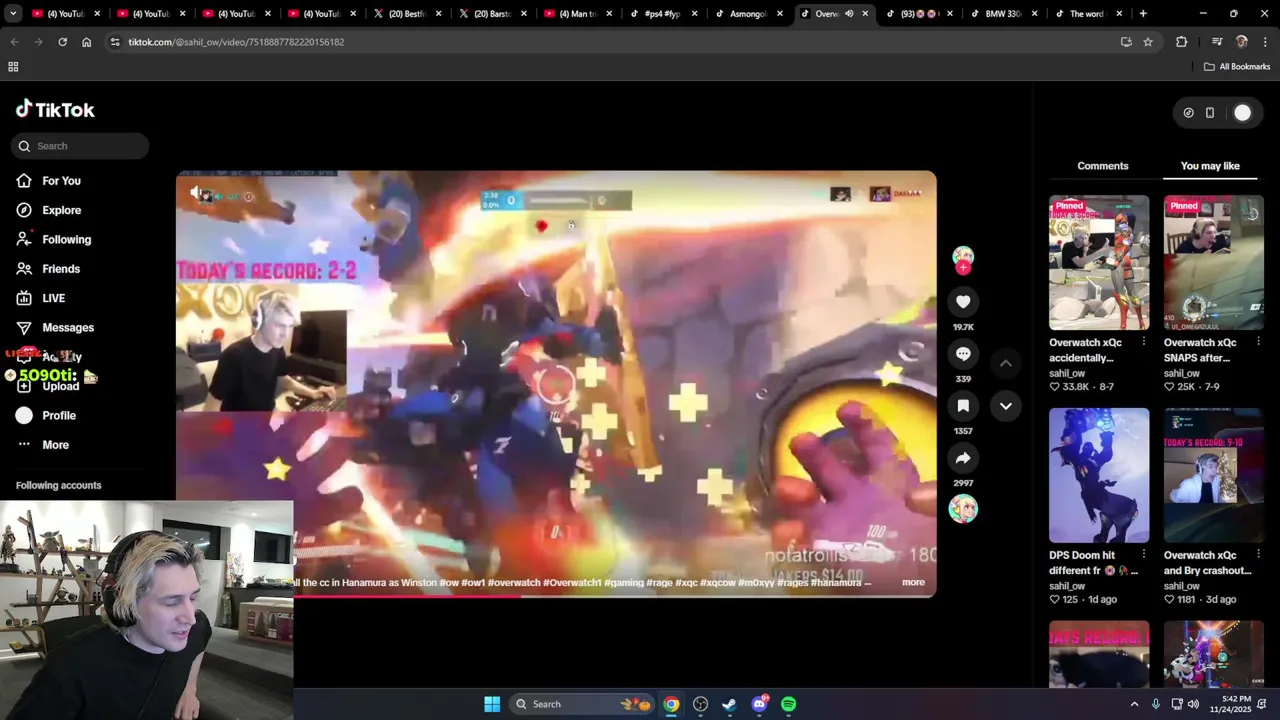Go to next video with down chevron
1280x720 pixels.
pos(1006,406)
